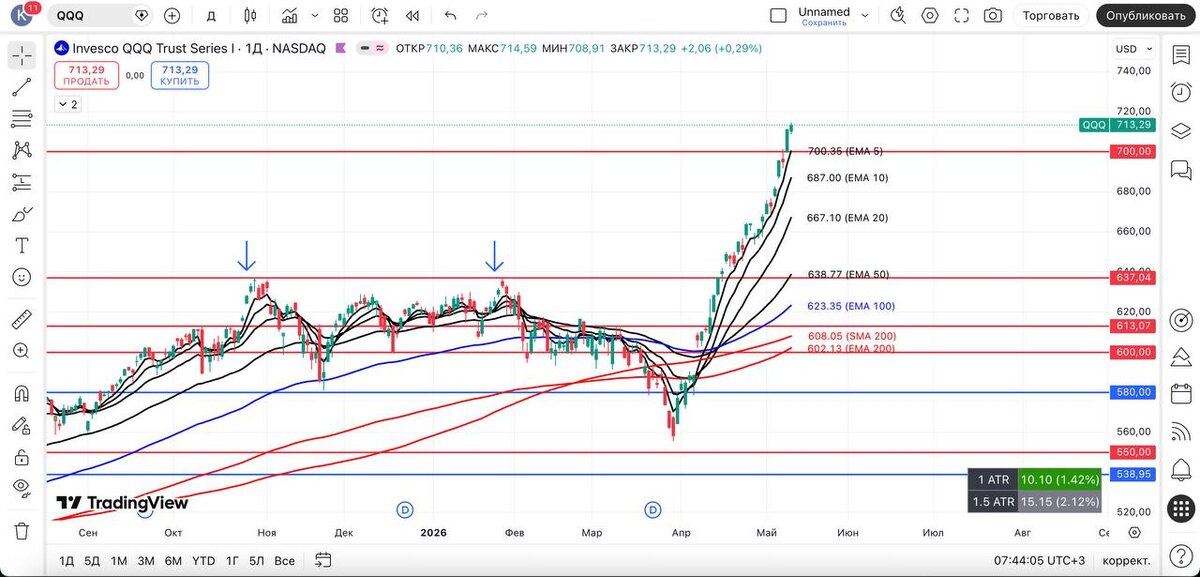Open the Indicators menu
1200x577 pixels.
290,15
